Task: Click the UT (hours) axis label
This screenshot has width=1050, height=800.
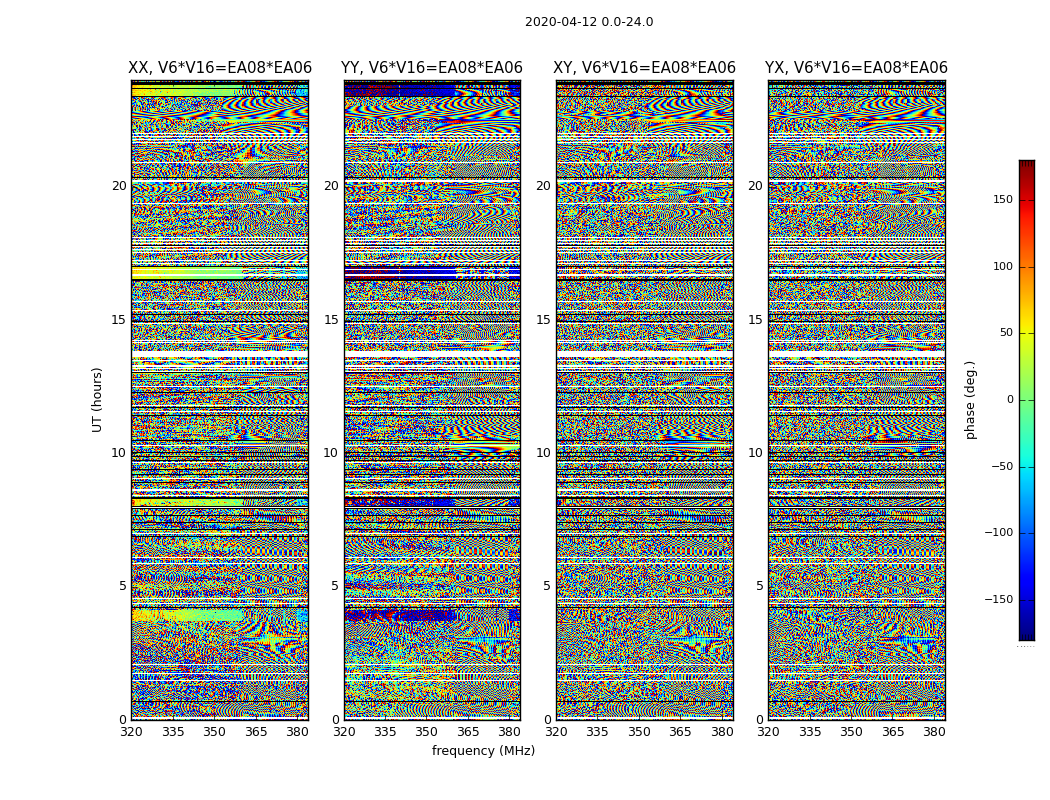Action: [97, 400]
